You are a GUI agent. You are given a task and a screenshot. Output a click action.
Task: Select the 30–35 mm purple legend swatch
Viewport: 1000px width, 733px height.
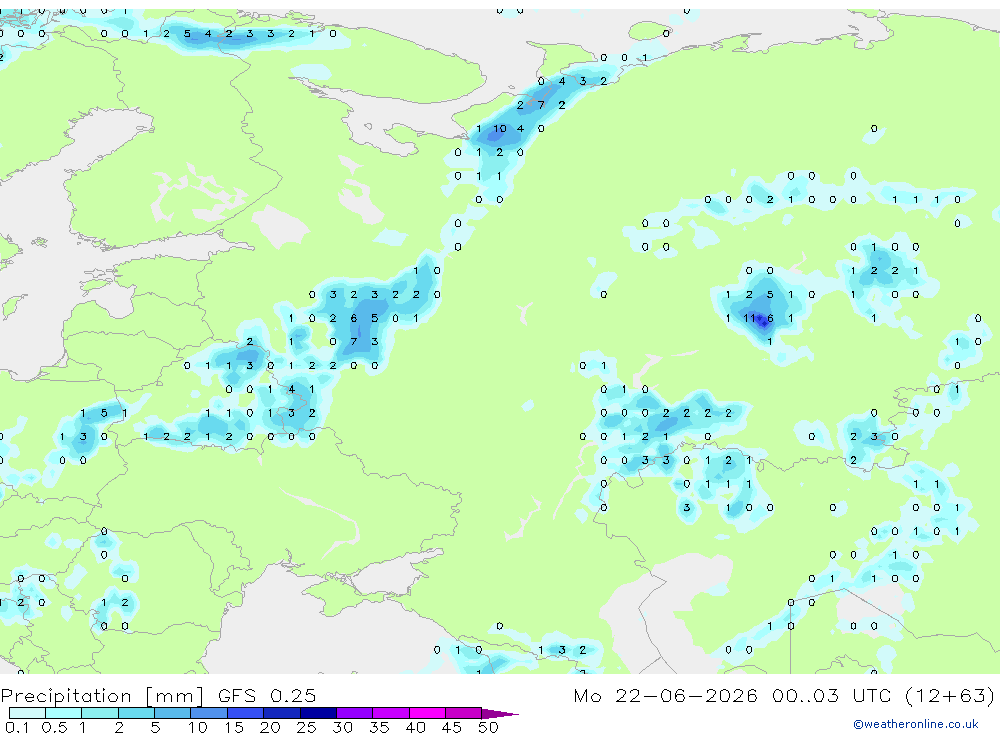pos(355,713)
